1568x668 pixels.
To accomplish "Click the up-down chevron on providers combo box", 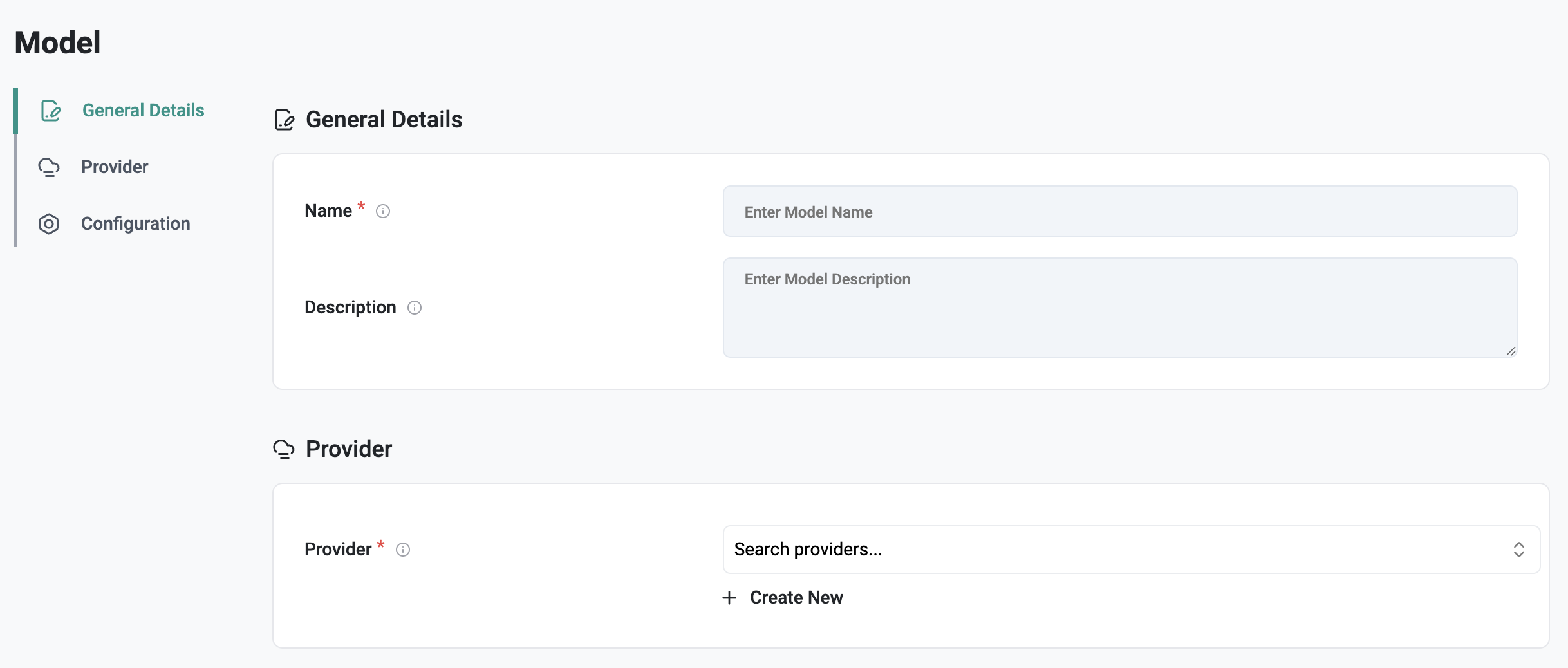I will click(1518, 550).
